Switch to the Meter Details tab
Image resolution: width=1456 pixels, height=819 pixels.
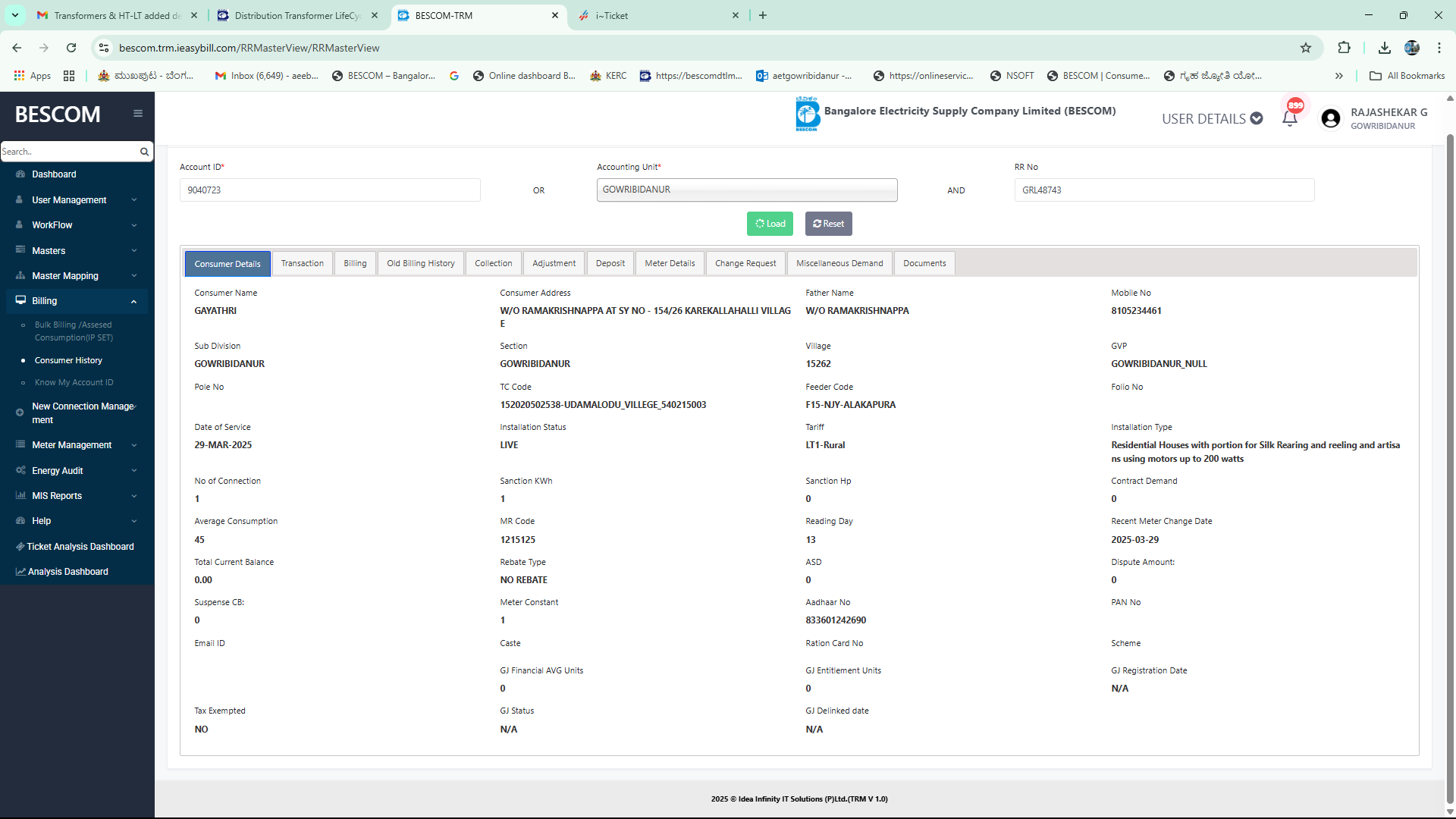coord(670,264)
